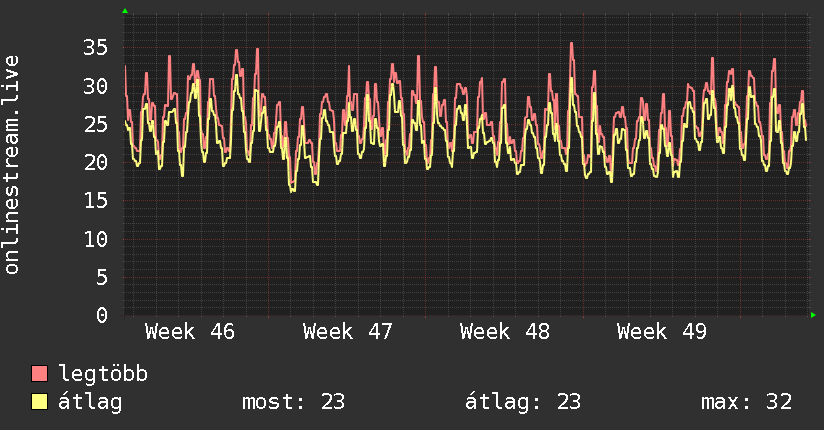
Task: Click the 10 y-axis tick label
Action: point(95,239)
